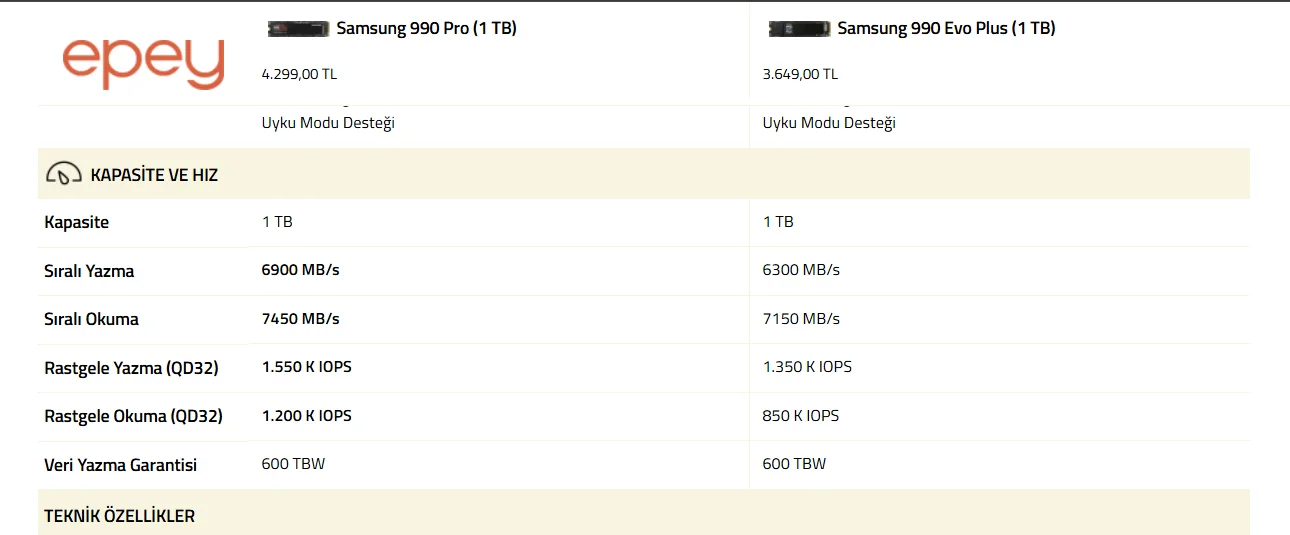Click the 990 Pro's 7450 MB/s read value

[301, 319]
